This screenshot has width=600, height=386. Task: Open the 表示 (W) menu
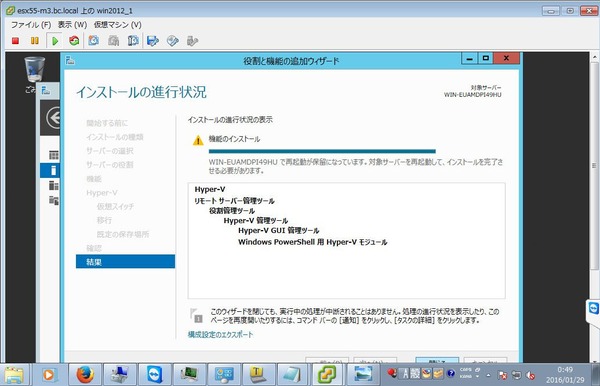(x=72, y=25)
